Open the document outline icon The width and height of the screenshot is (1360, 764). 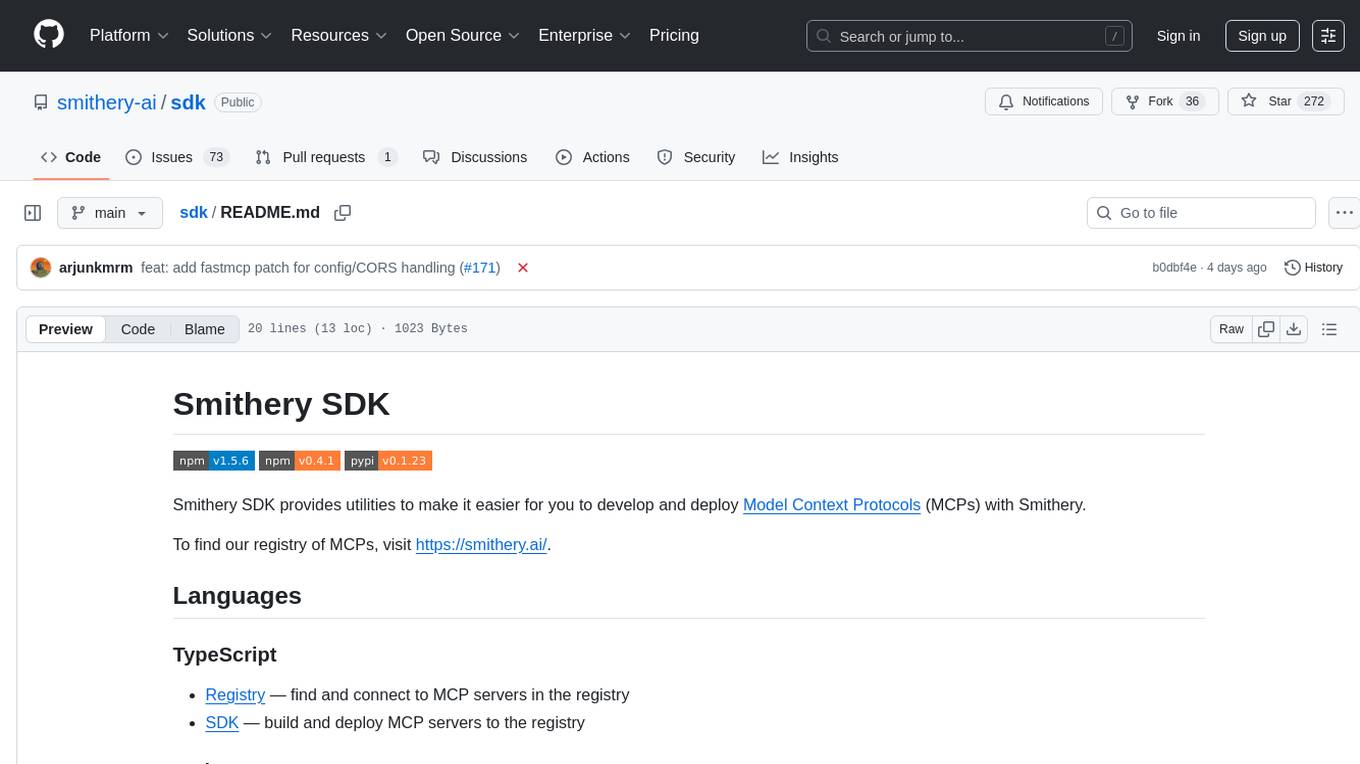1329,329
